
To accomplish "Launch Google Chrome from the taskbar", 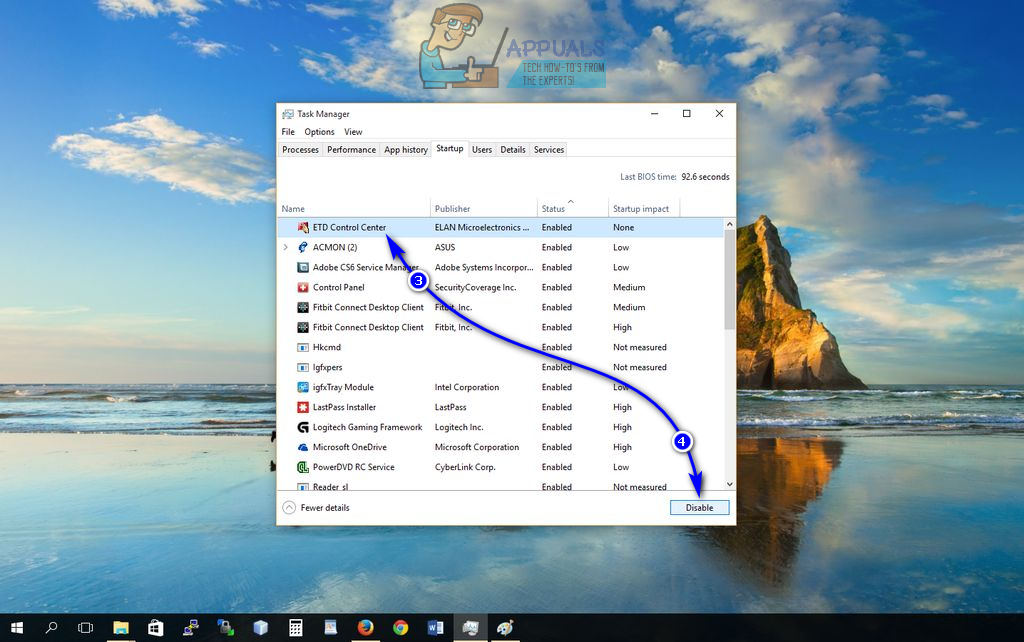I will (401, 628).
